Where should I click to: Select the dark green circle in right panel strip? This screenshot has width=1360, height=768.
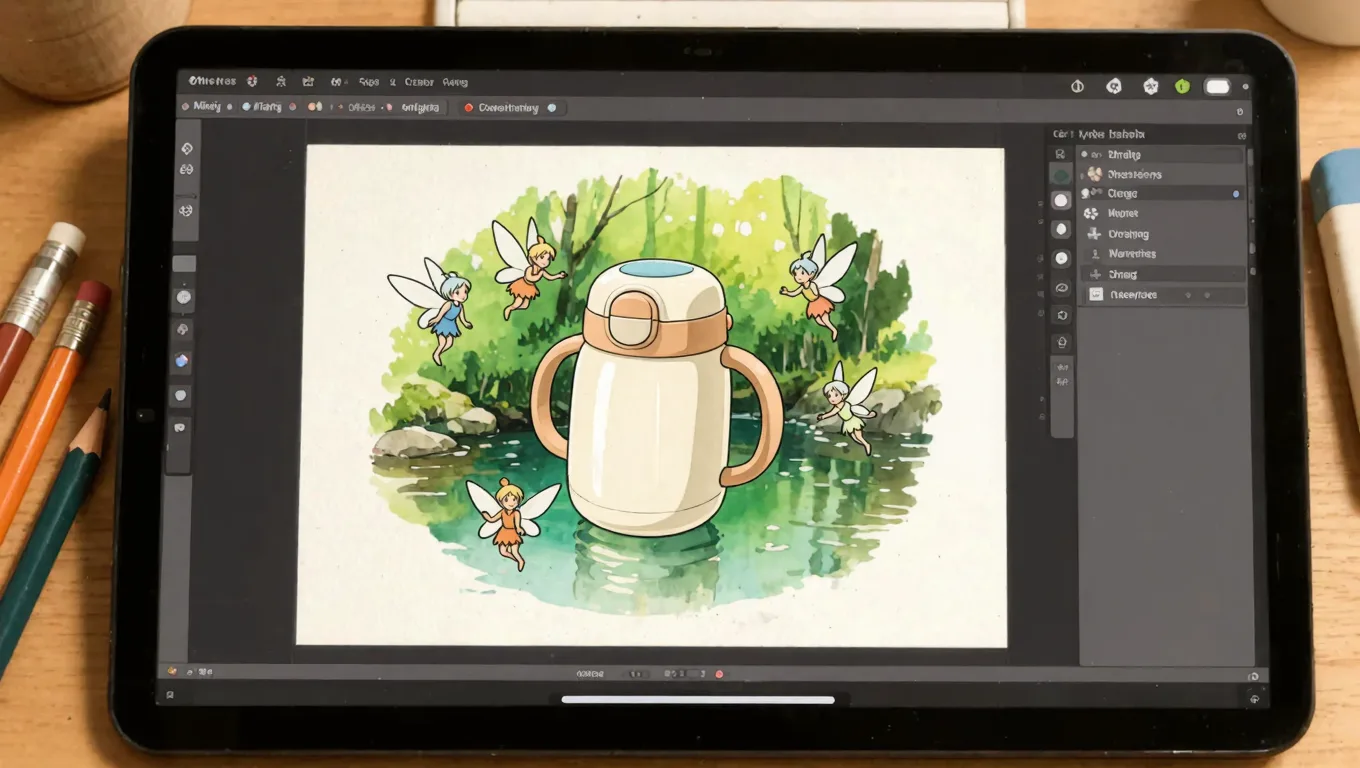point(1061,175)
